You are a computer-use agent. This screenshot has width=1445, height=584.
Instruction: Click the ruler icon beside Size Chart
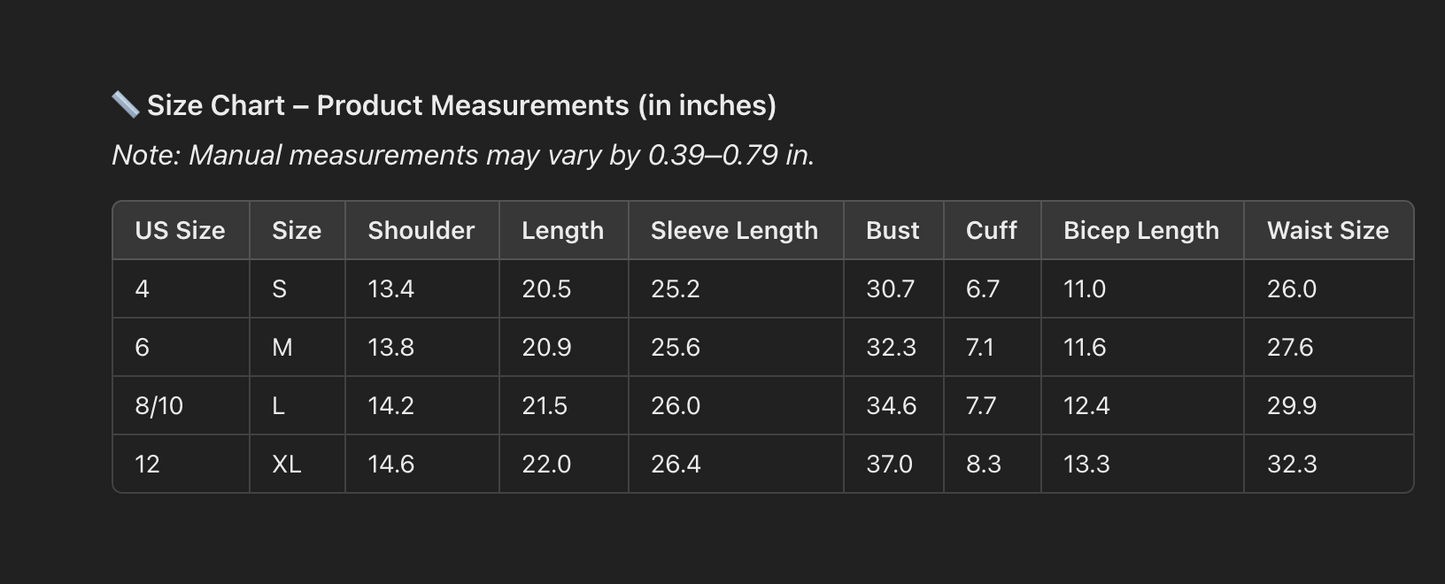click(125, 104)
